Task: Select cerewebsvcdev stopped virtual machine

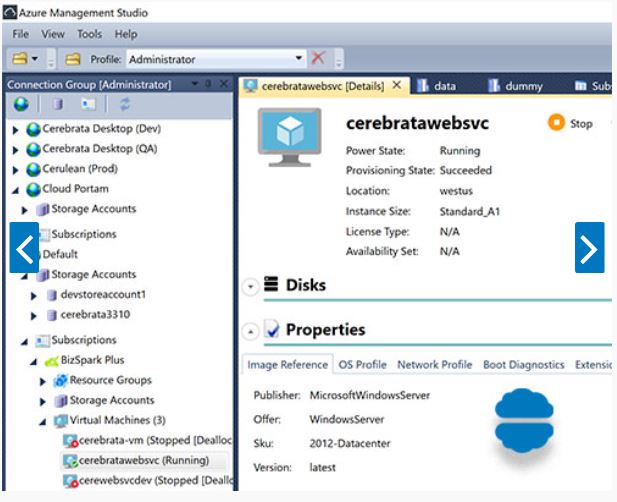Action: 155,480
